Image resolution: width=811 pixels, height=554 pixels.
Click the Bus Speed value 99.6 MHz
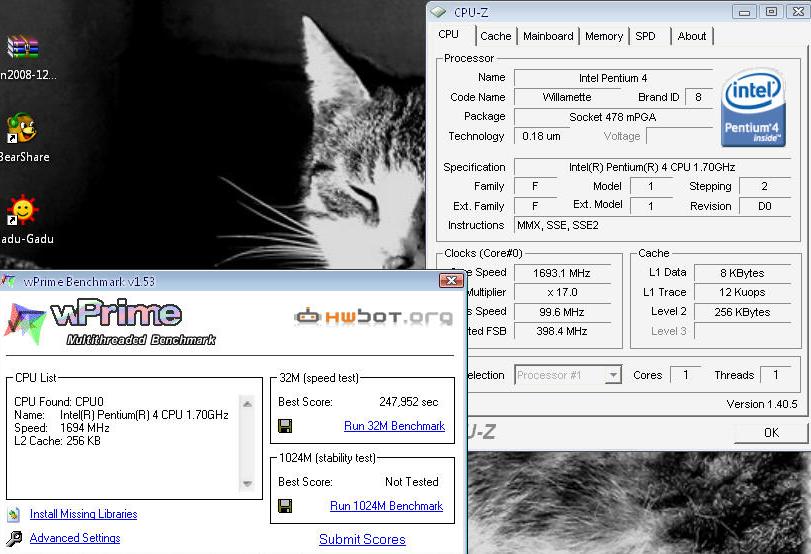point(562,312)
